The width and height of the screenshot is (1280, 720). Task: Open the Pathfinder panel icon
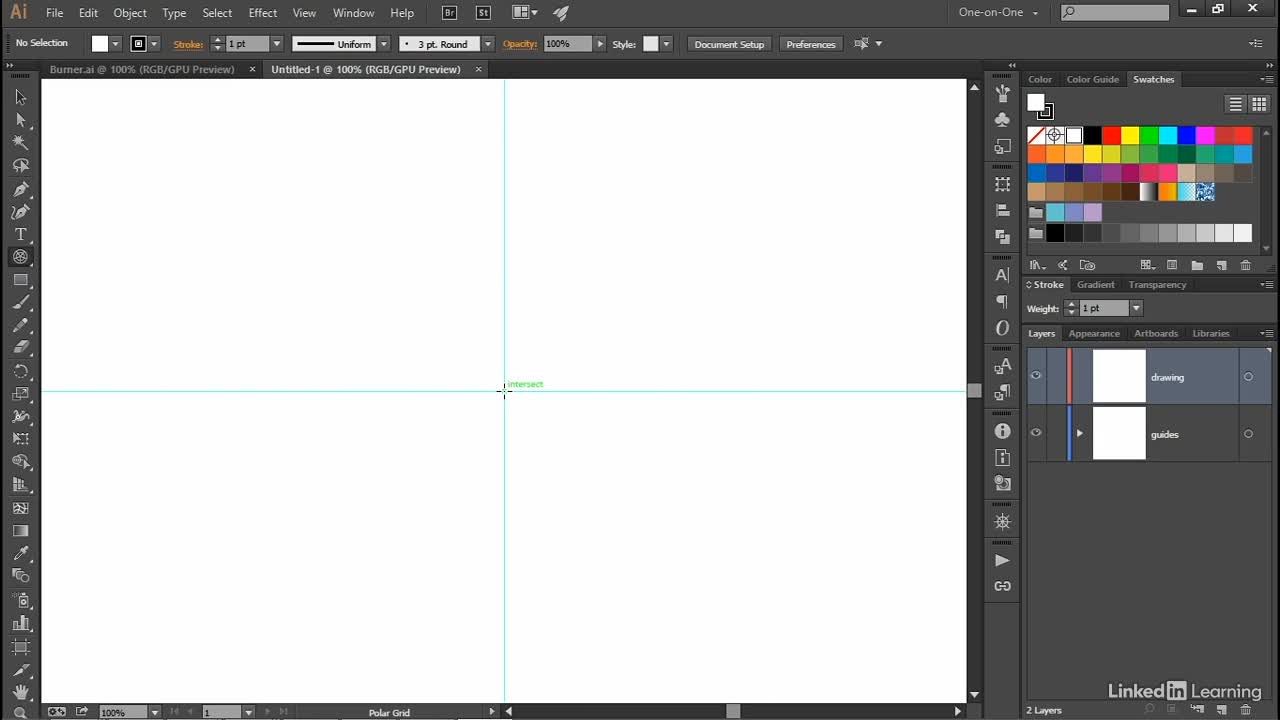(x=1002, y=237)
